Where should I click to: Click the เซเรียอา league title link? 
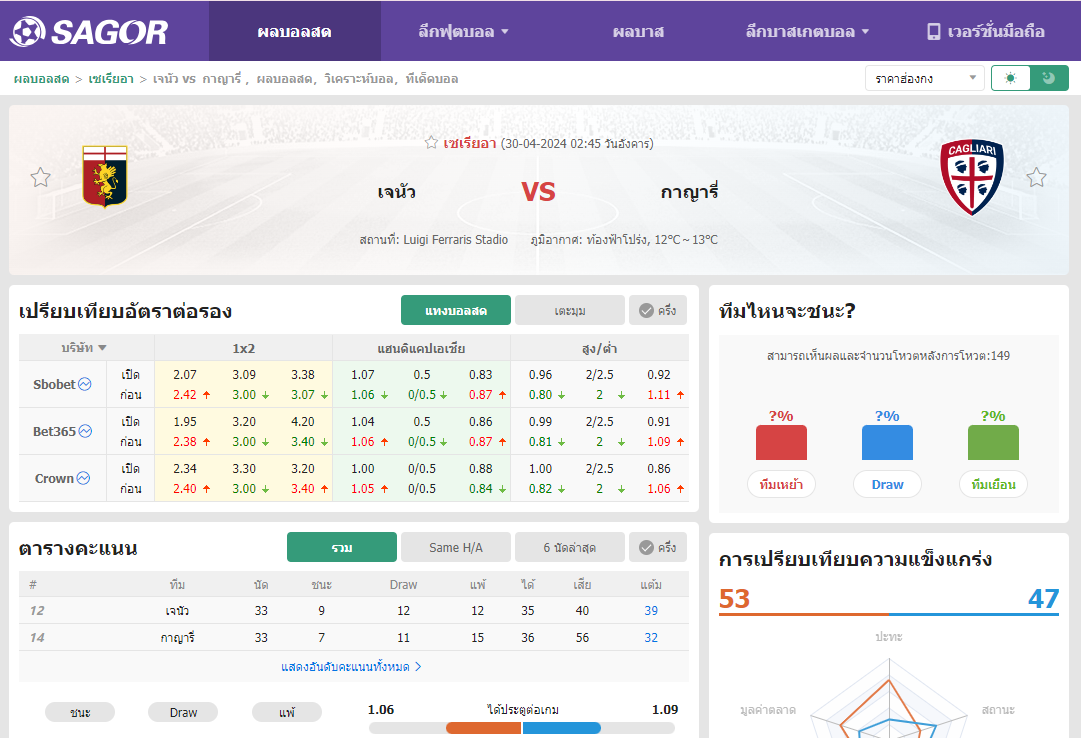click(469, 143)
